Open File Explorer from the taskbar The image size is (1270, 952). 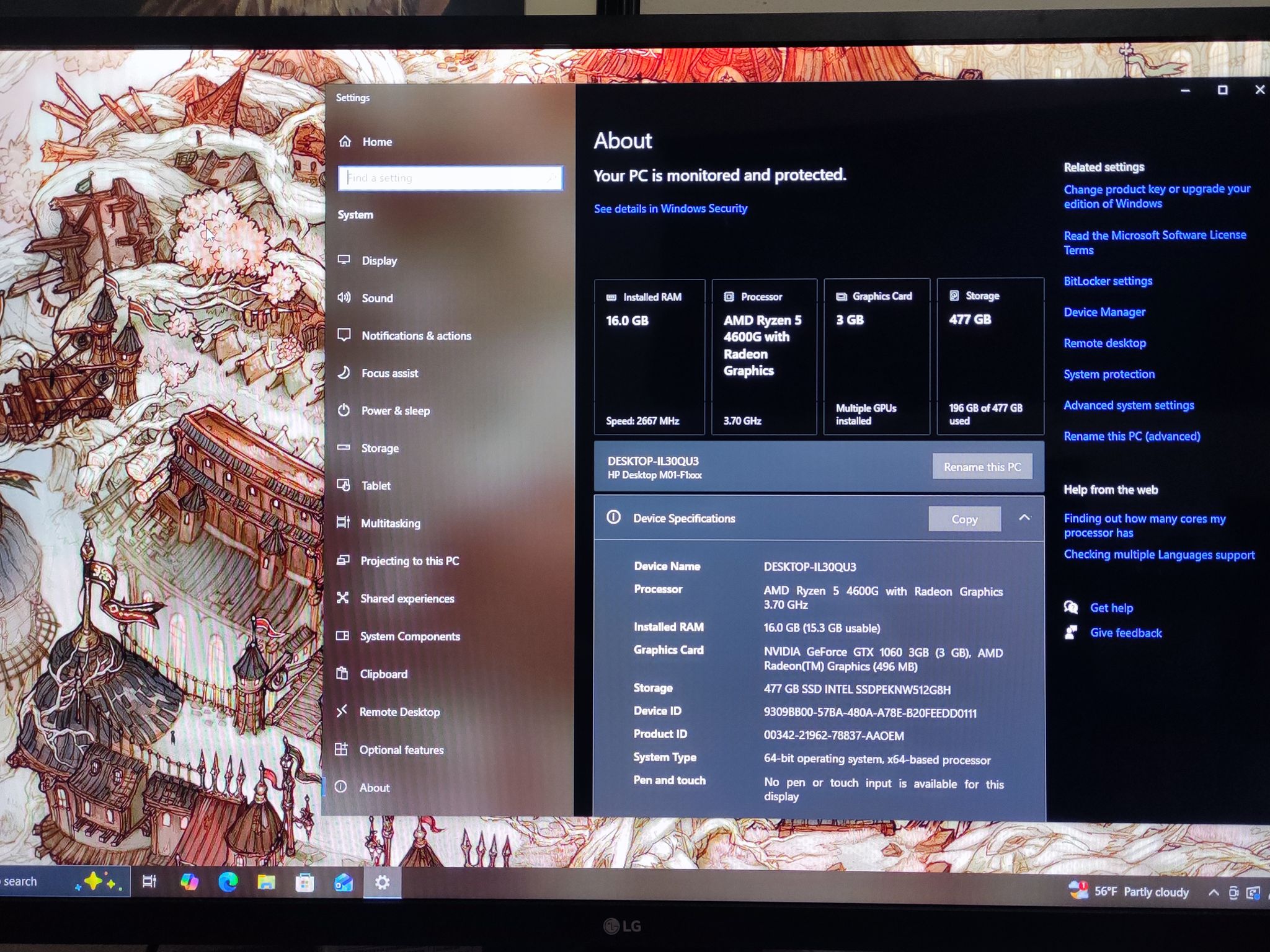coord(266,882)
